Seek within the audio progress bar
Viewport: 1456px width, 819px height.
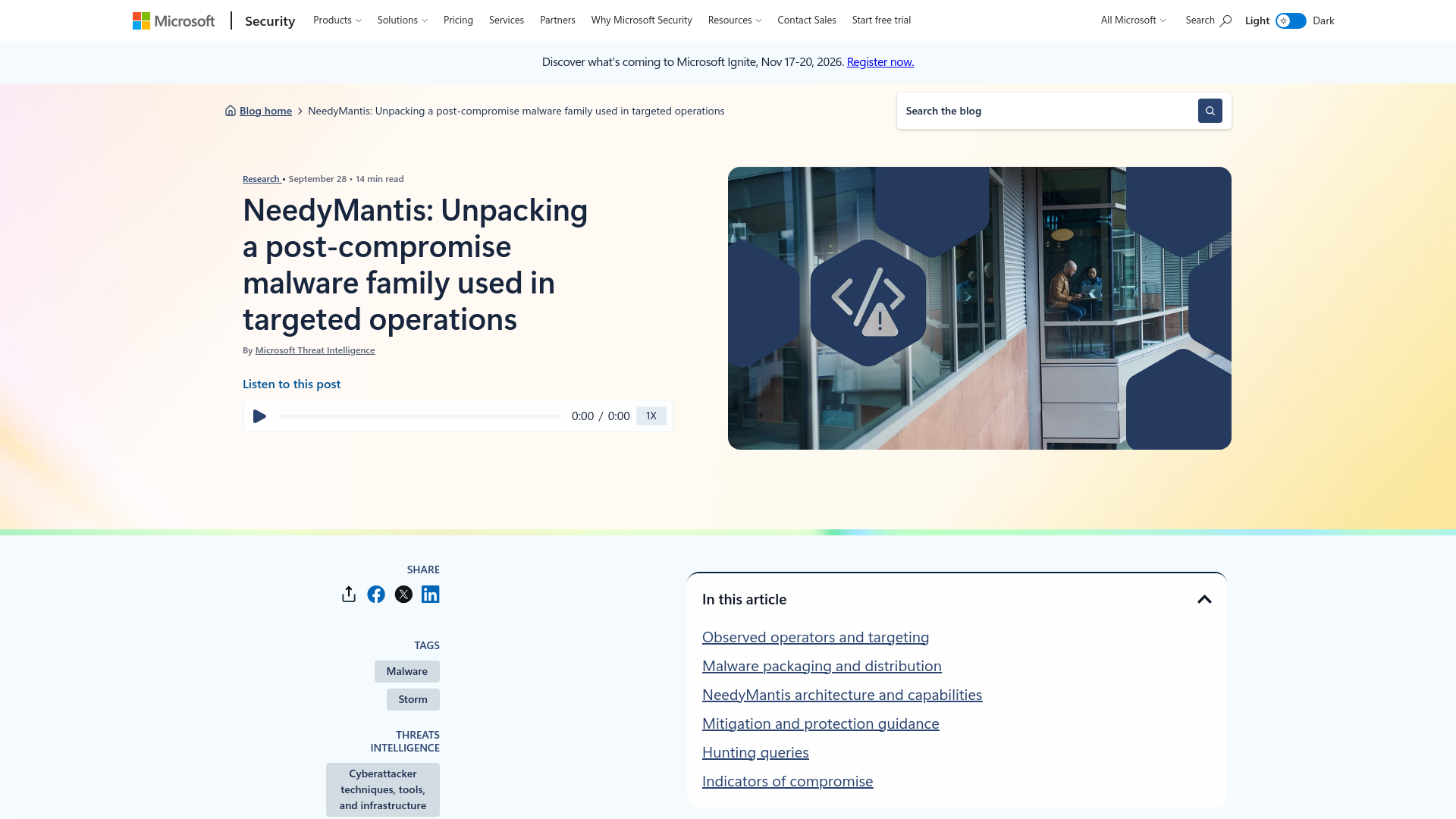[419, 416]
